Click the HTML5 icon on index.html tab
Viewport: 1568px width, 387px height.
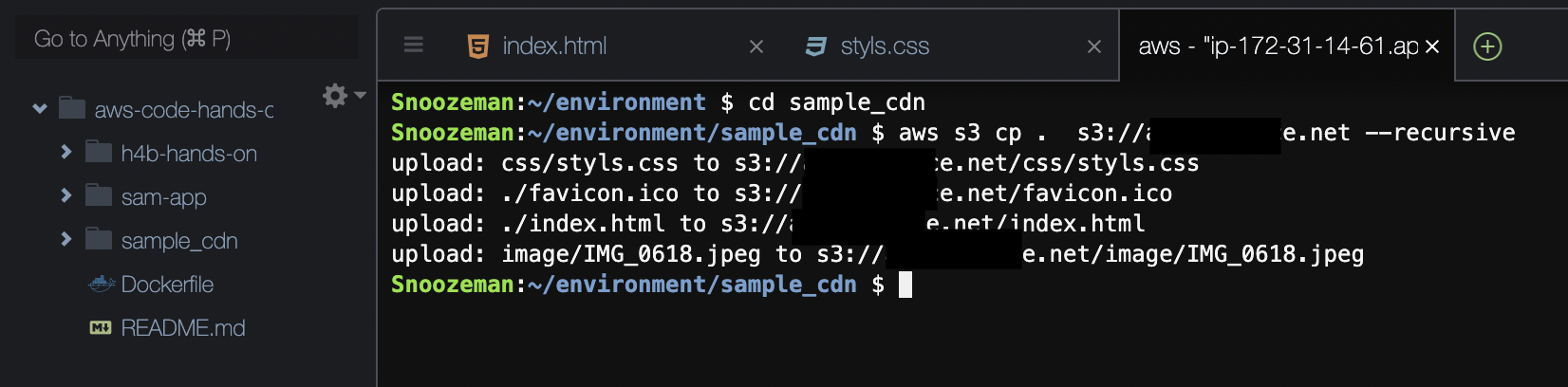(x=478, y=46)
